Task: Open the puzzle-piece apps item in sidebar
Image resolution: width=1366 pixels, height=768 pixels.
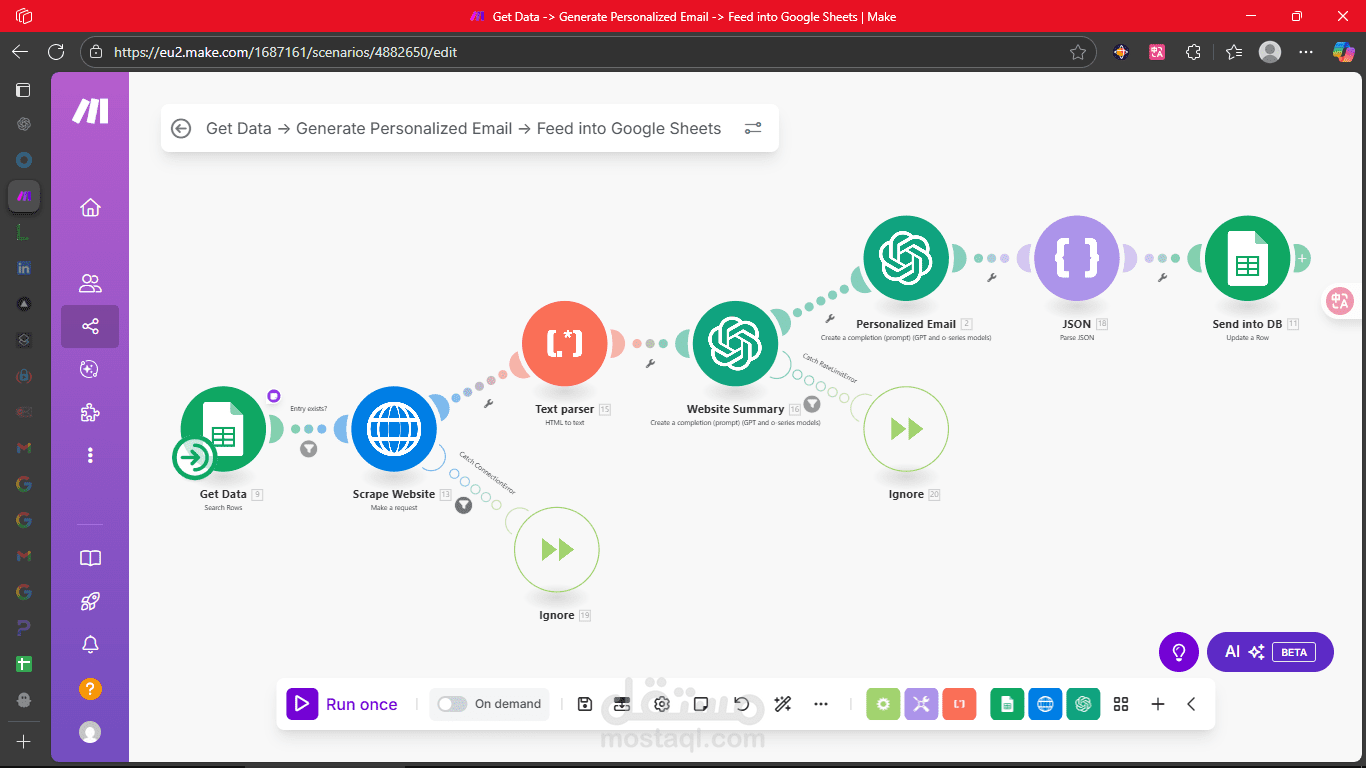Action: coord(90,412)
